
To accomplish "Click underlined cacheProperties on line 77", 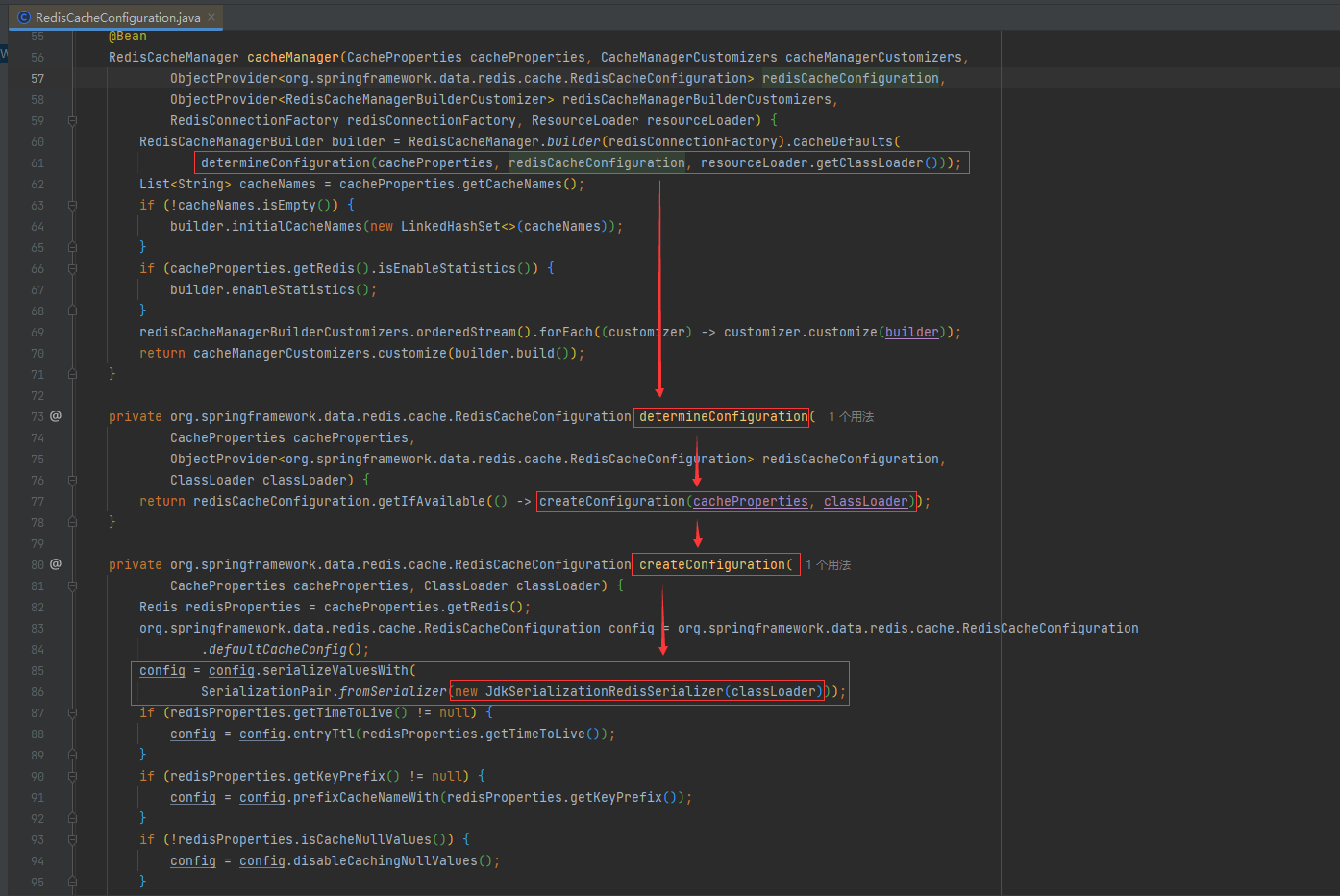I will 751,502.
